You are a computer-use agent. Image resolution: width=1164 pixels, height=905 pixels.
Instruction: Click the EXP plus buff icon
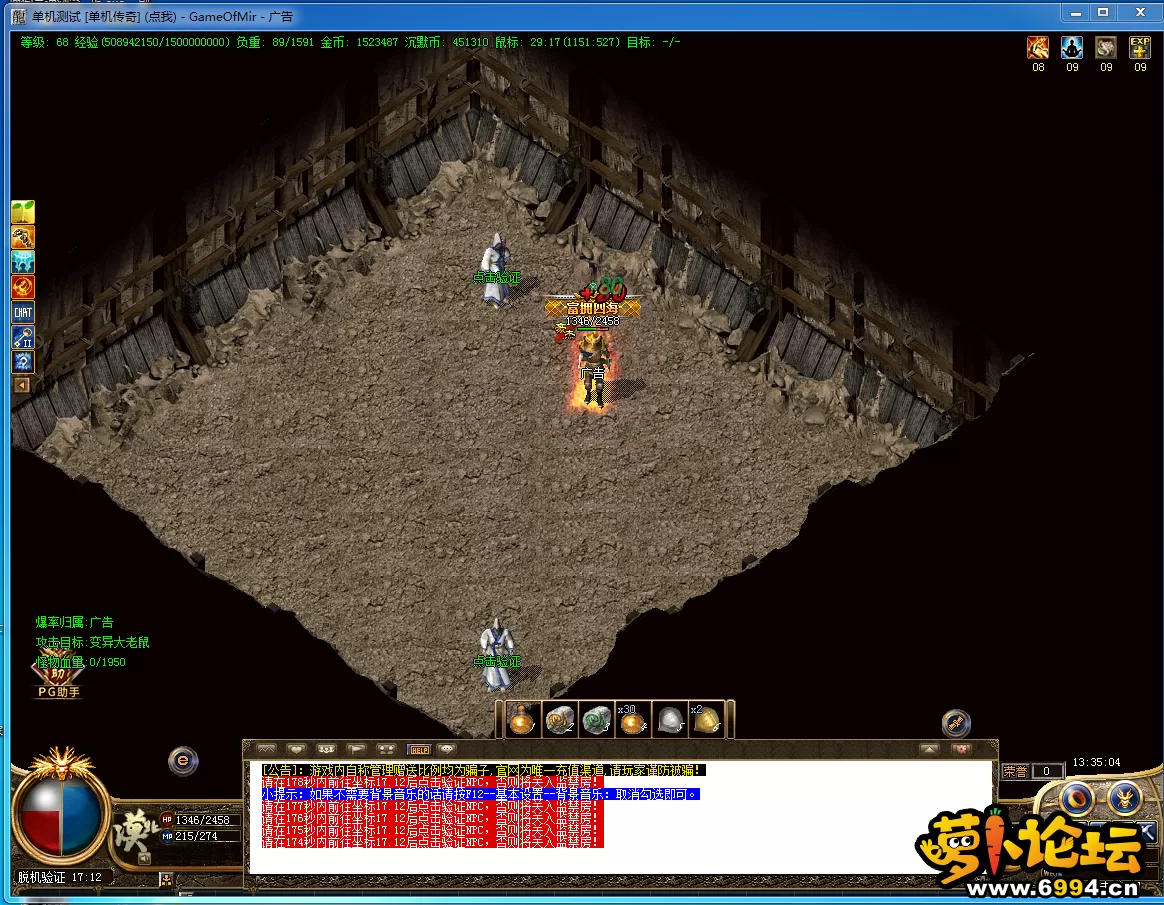coord(1140,48)
